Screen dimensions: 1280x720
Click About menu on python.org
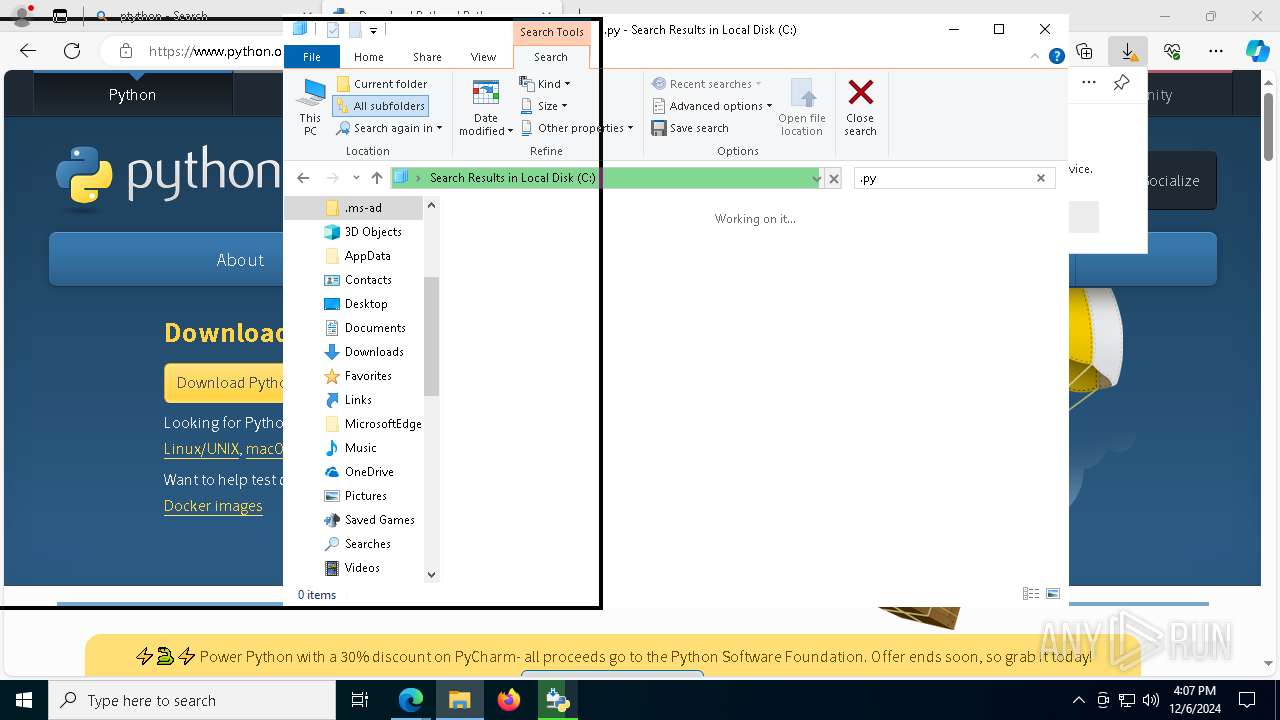click(240, 260)
